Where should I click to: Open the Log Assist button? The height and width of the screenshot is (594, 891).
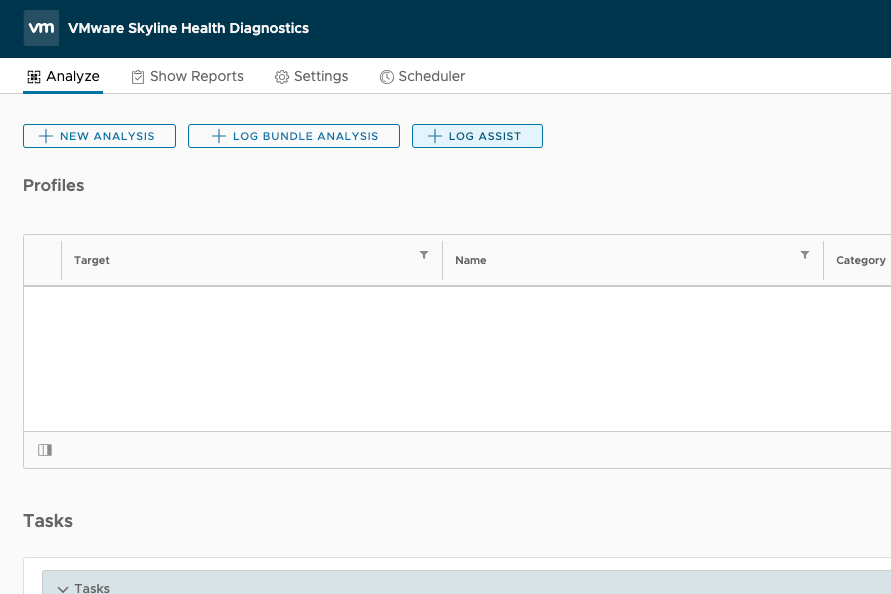click(x=477, y=136)
